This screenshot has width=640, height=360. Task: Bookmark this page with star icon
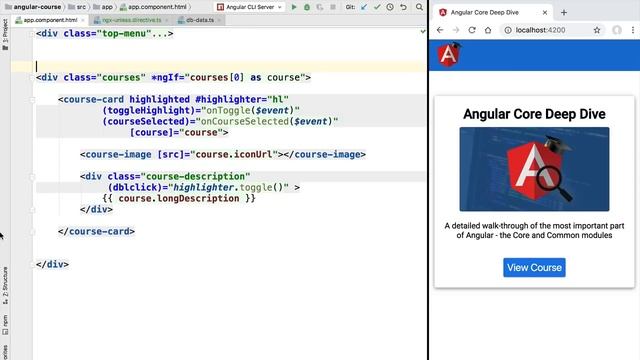(x=597, y=30)
